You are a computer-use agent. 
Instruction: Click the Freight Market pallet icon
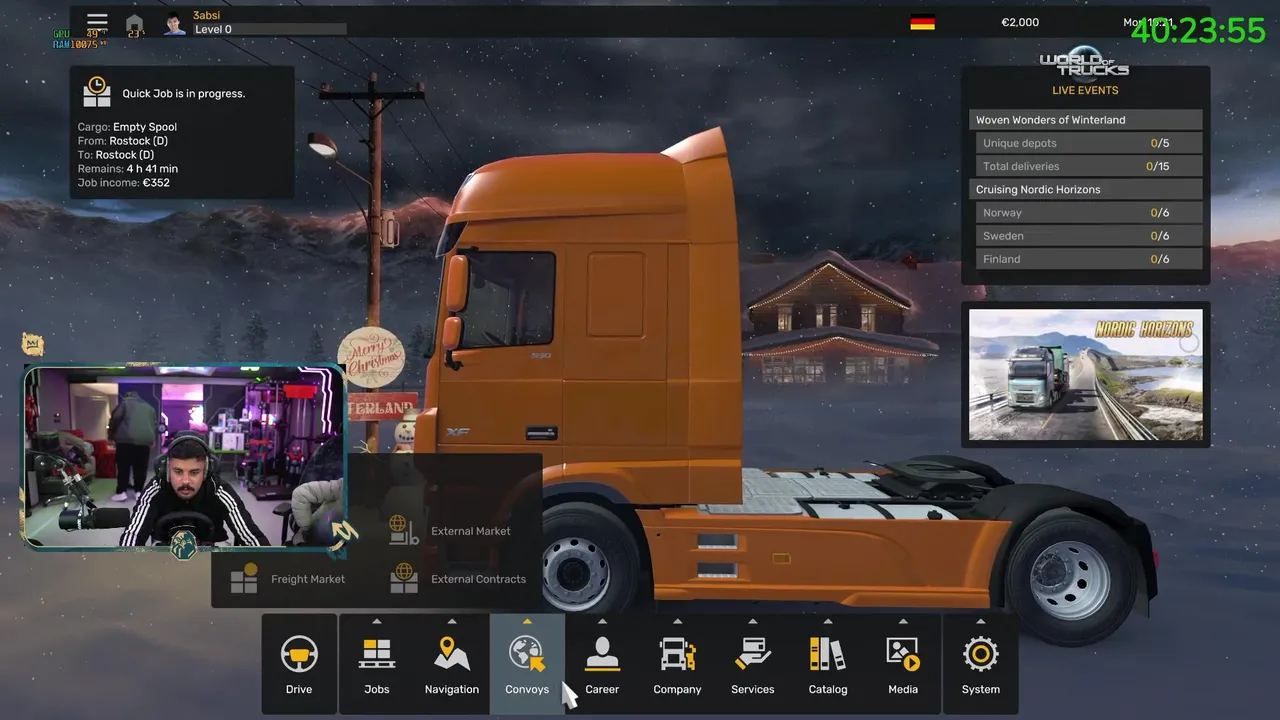click(x=244, y=579)
